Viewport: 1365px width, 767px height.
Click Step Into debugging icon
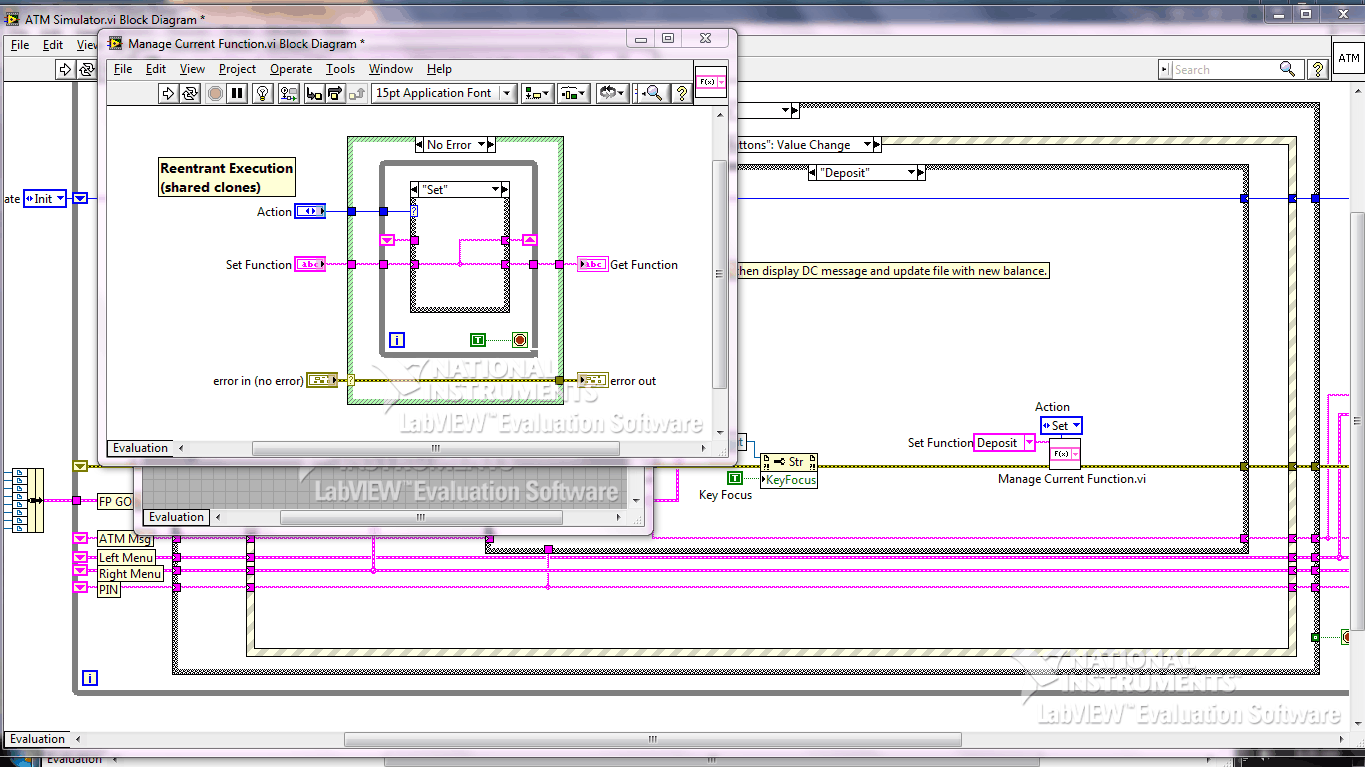[313, 93]
